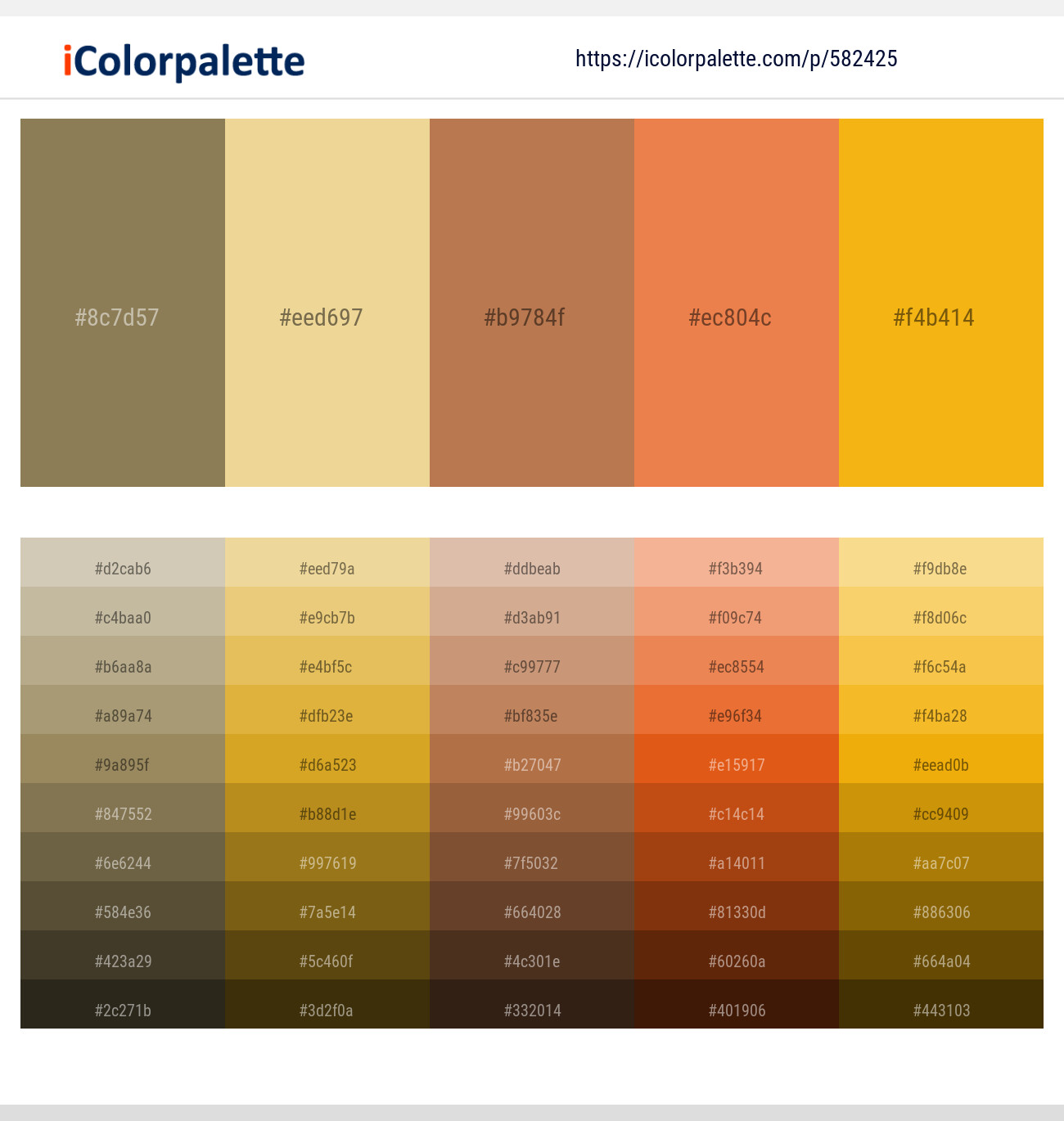The image size is (1064, 1121).
Task: Click the #ddbeab shade swatch
Action: 531,568
